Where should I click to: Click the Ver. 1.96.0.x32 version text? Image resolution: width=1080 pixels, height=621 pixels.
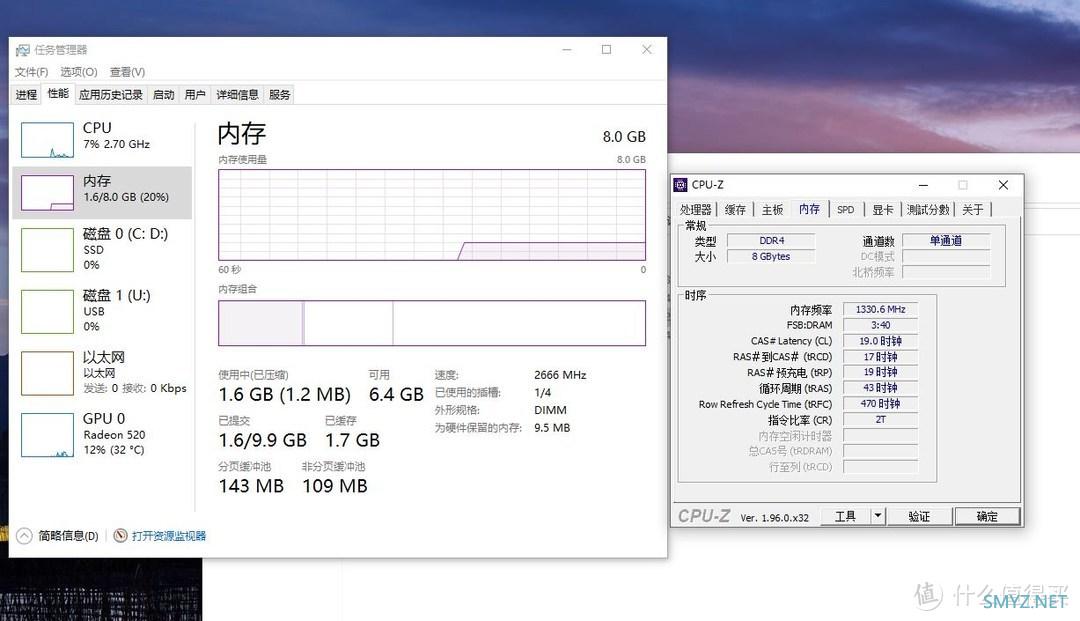[x=774, y=518]
